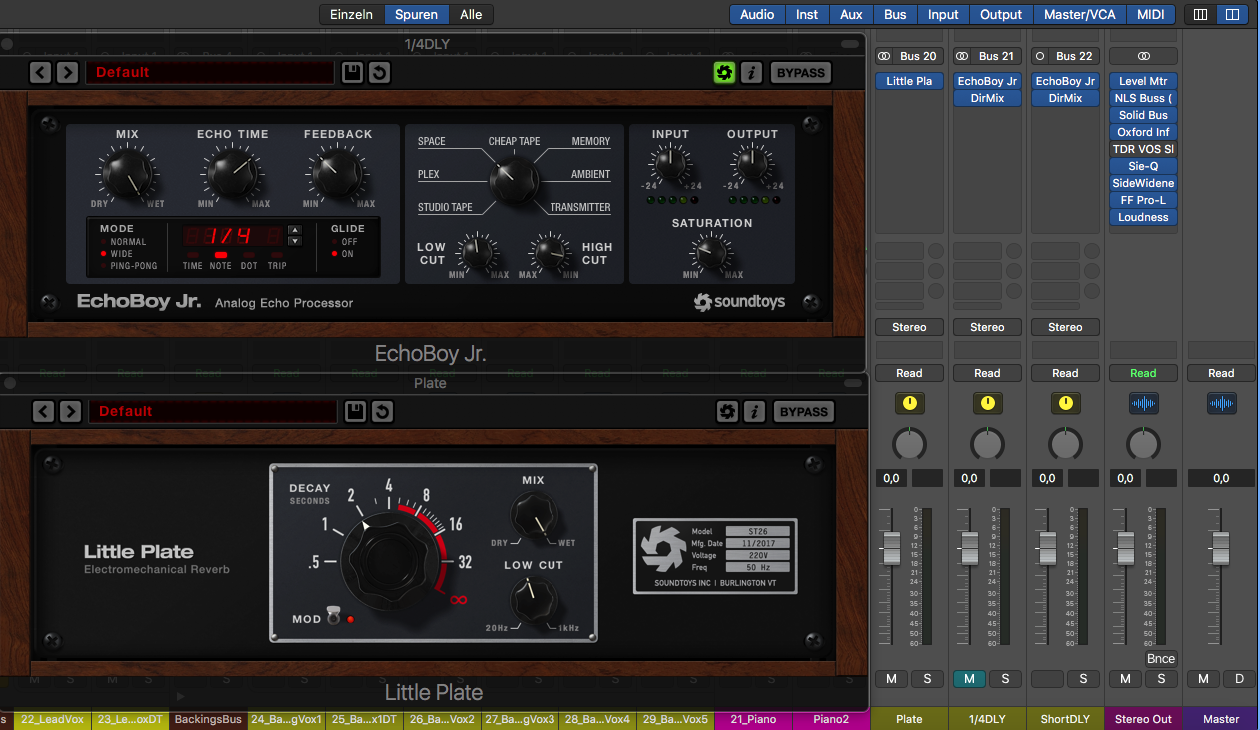Bypass the Little Plate plugin
The height and width of the screenshot is (730, 1260).
click(x=803, y=411)
